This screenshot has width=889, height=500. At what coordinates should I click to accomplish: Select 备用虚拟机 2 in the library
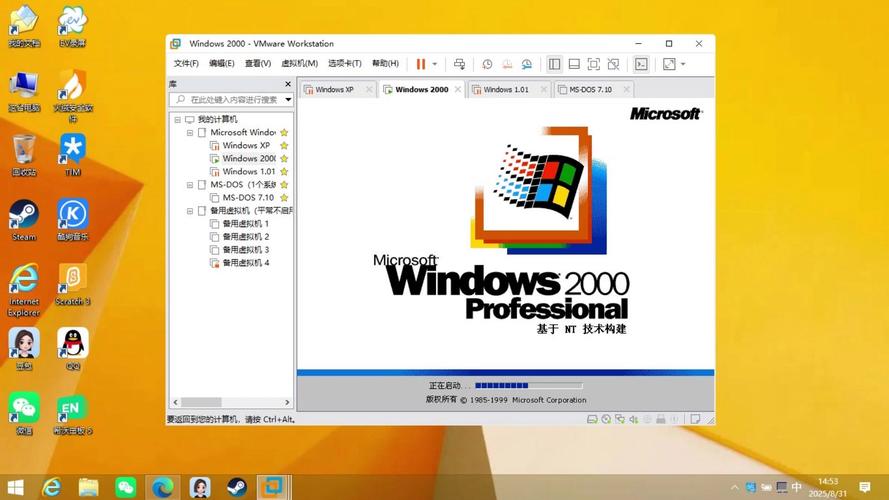245,237
